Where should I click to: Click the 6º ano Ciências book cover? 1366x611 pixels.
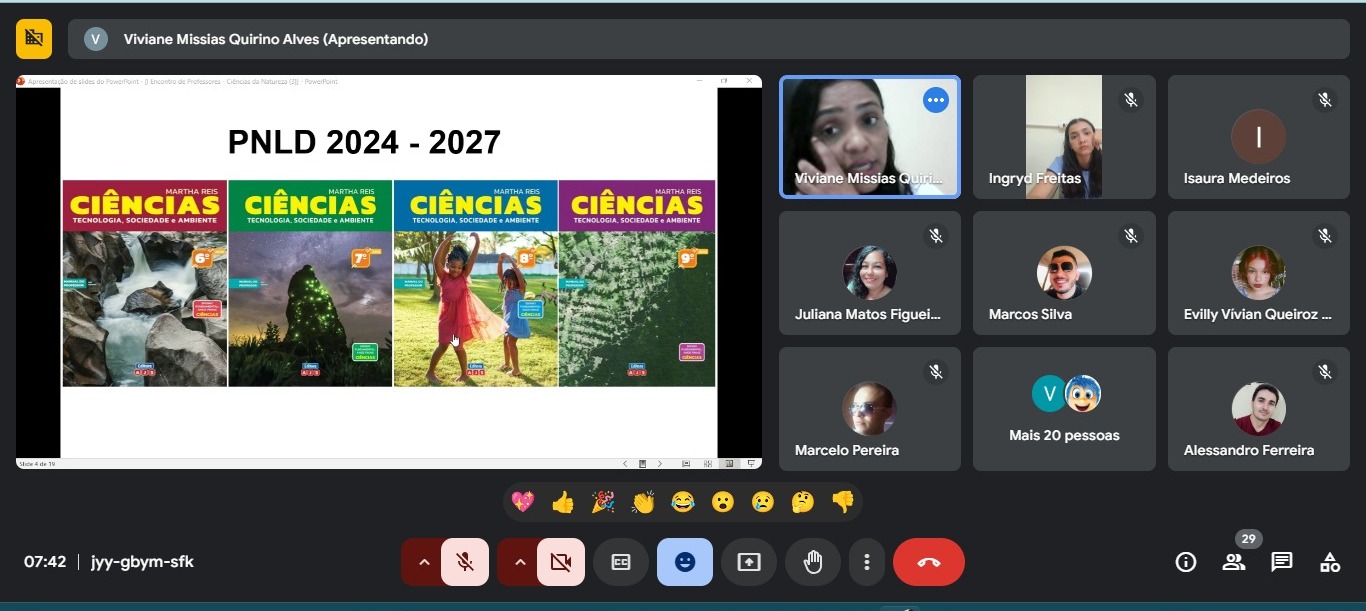tap(145, 283)
